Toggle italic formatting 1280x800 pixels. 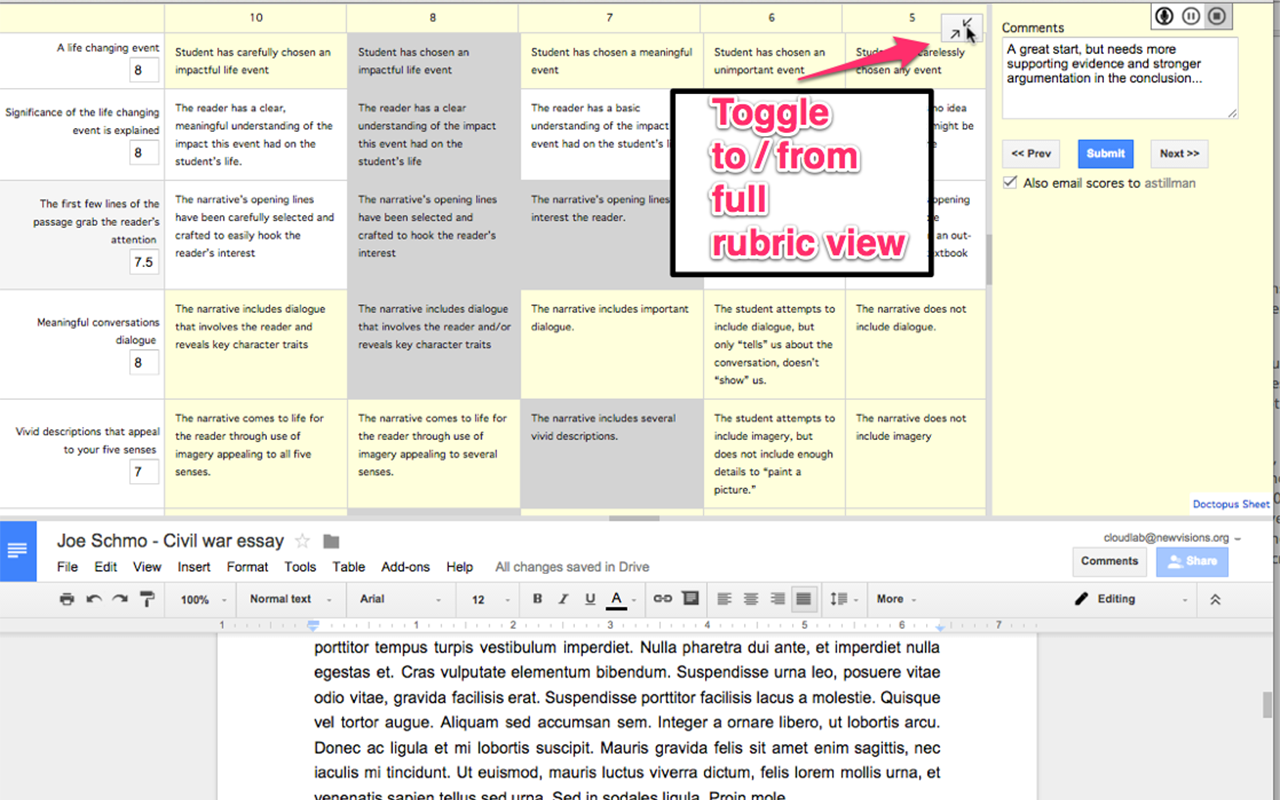pyautogui.click(x=563, y=599)
